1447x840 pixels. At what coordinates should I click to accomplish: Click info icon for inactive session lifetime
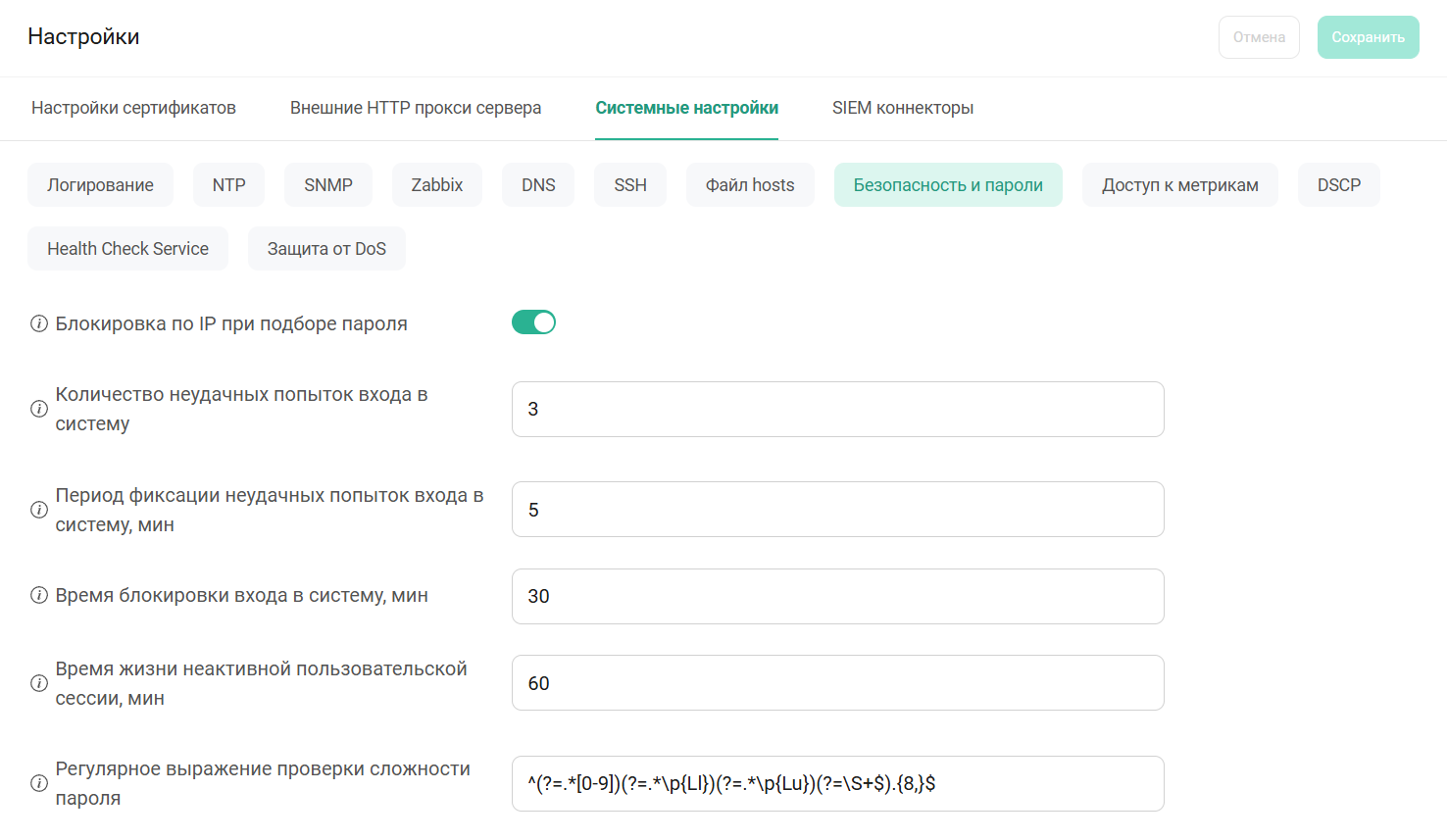click(39, 683)
